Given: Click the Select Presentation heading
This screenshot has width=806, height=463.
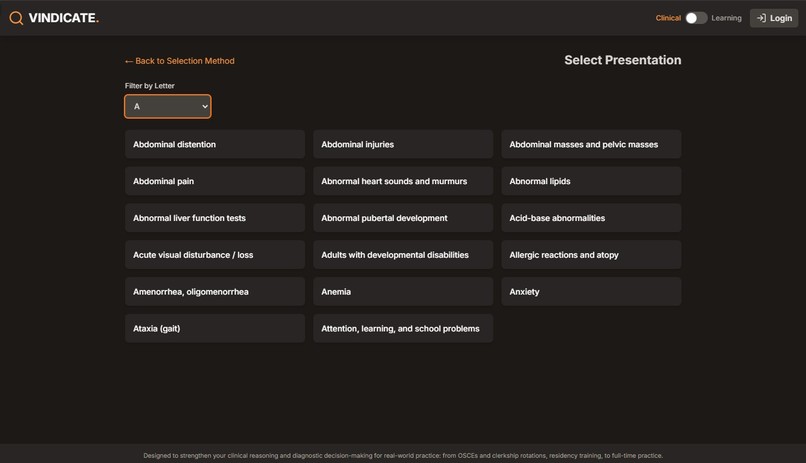Looking at the screenshot, I should pos(622,60).
